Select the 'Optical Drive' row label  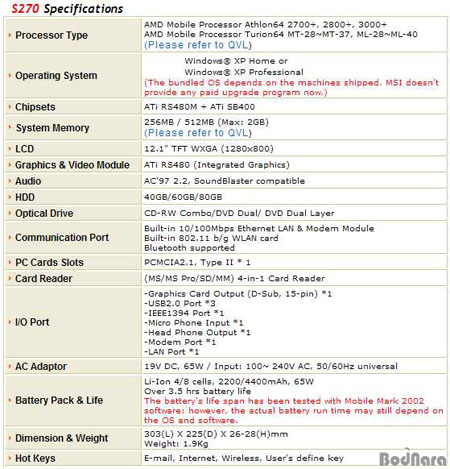click(44, 213)
